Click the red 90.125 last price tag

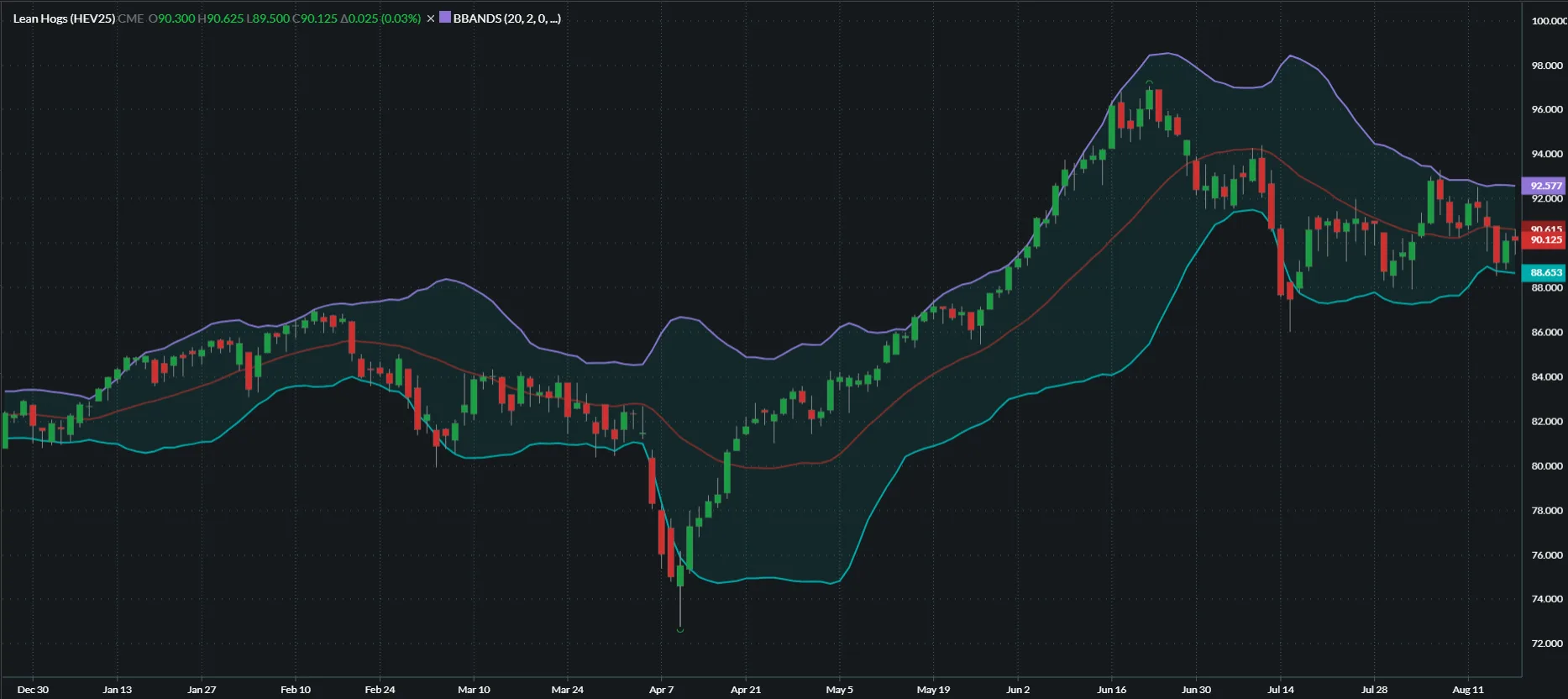[x=1544, y=240]
